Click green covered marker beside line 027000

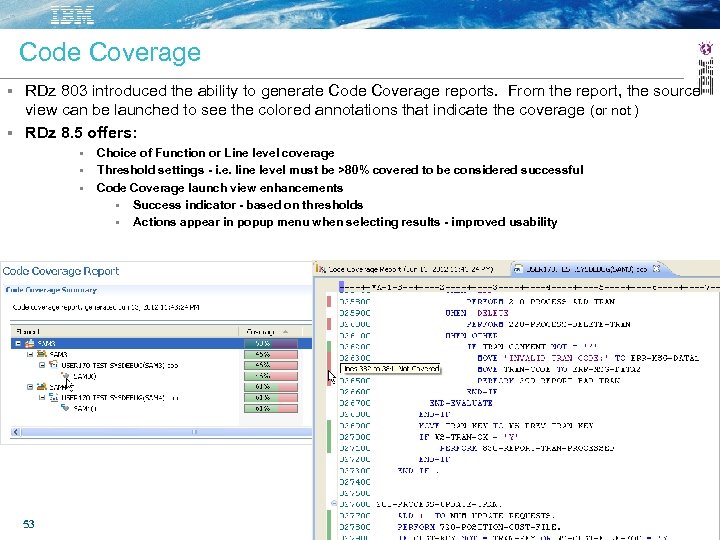pyautogui.click(x=329, y=437)
